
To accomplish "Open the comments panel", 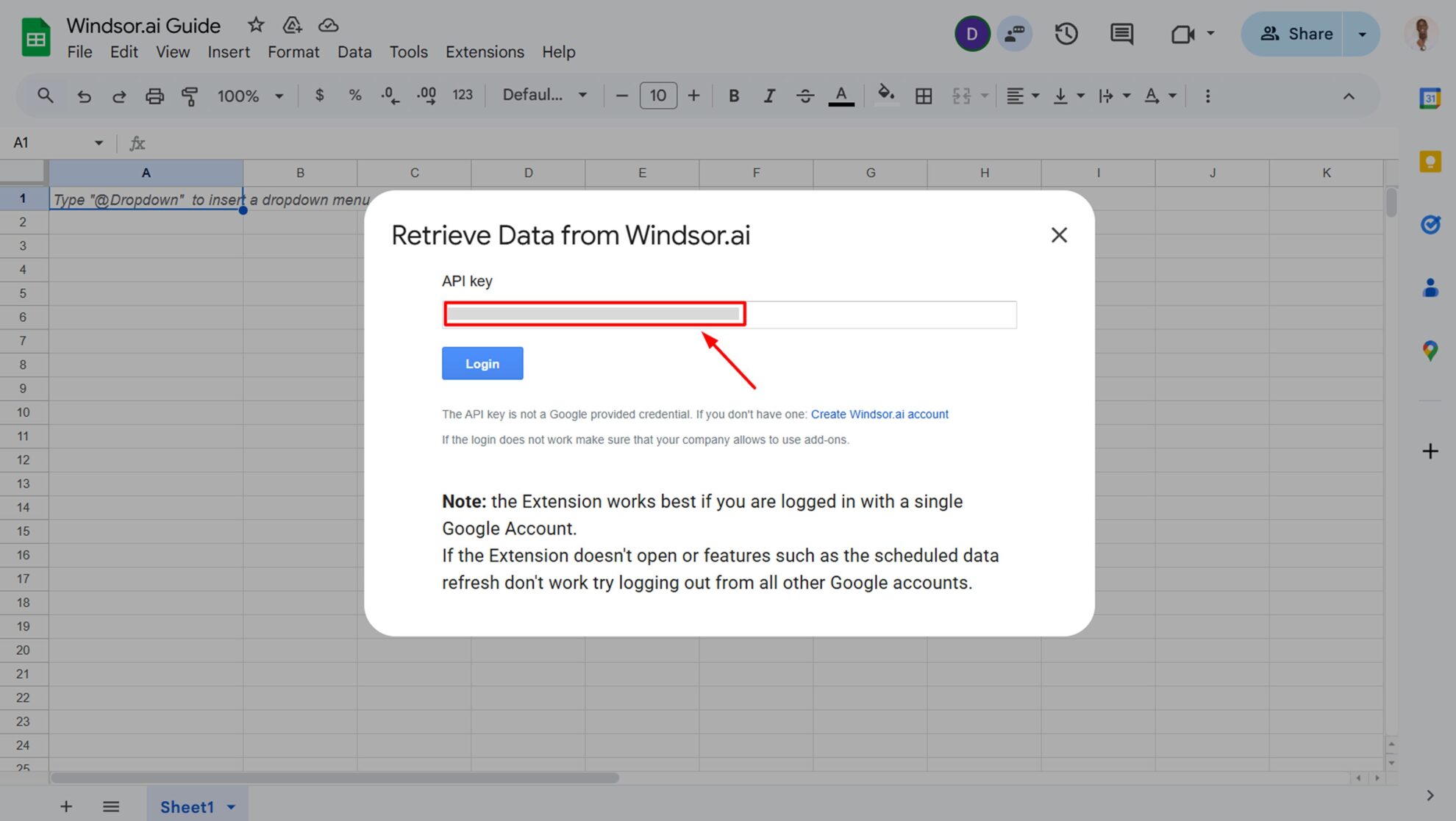I will [x=1121, y=34].
